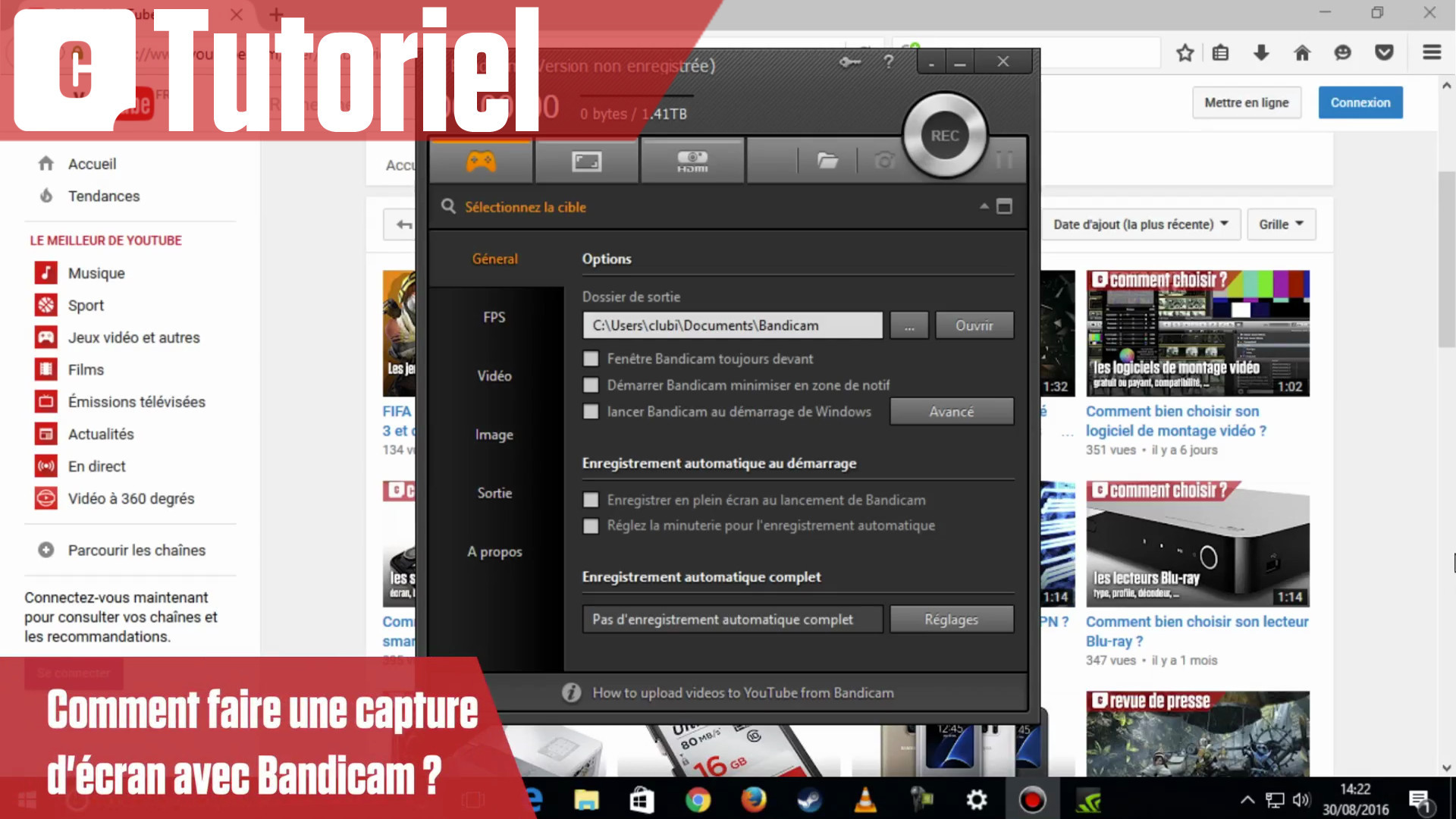The image size is (1456, 819).
Task: Toggle Fenêtre Bandicam toujours devant checkbox
Action: pyautogui.click(x=590, y=358)
